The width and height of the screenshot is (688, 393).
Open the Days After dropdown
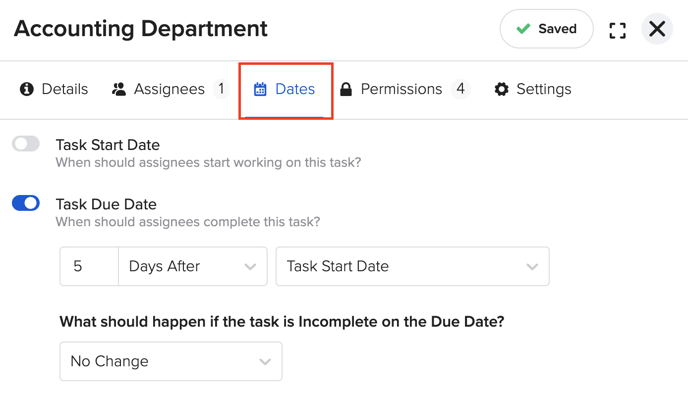(193, 266)
